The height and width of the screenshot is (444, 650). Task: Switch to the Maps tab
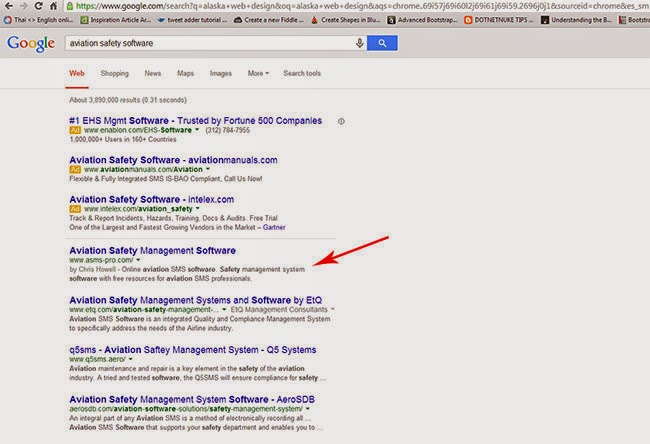(x=185, y=73)
